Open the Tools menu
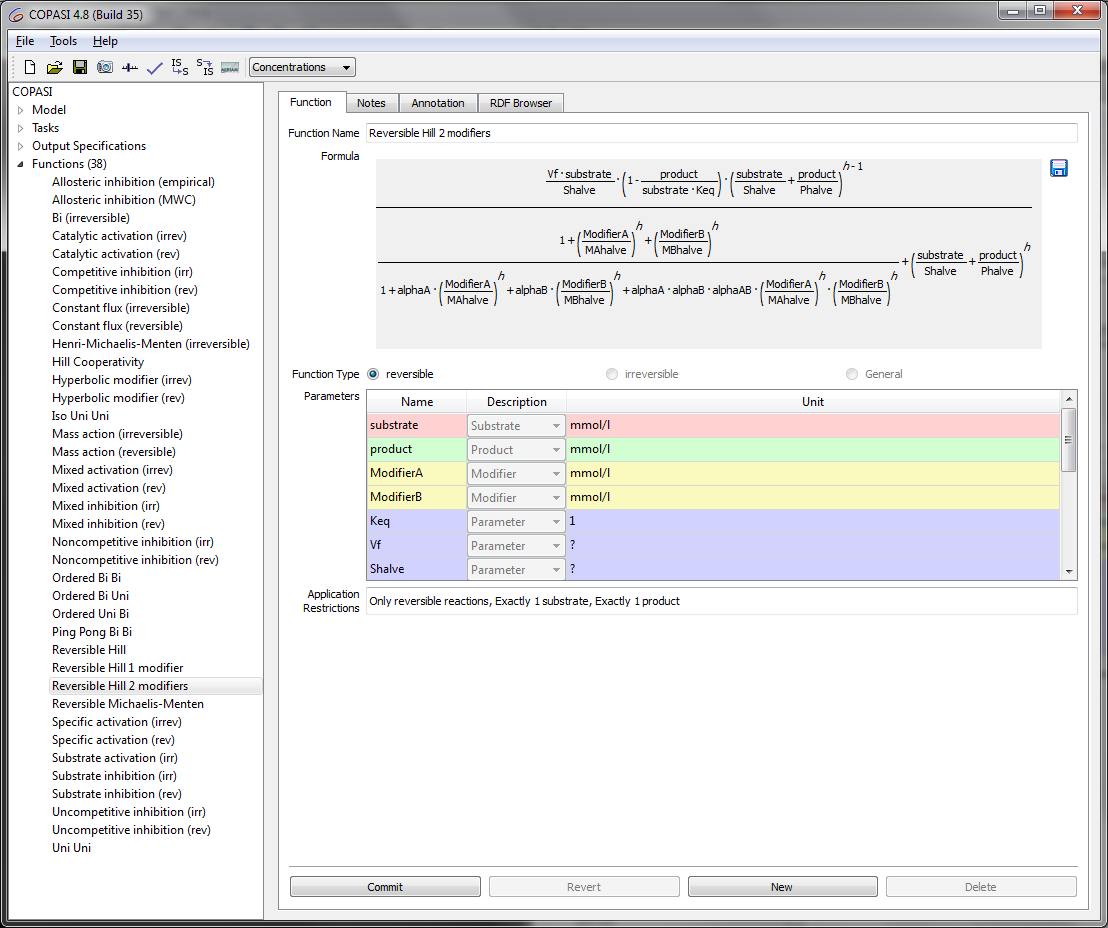Screen dimensions: 1108x928 pyautogui.click(x=63, y=41)
